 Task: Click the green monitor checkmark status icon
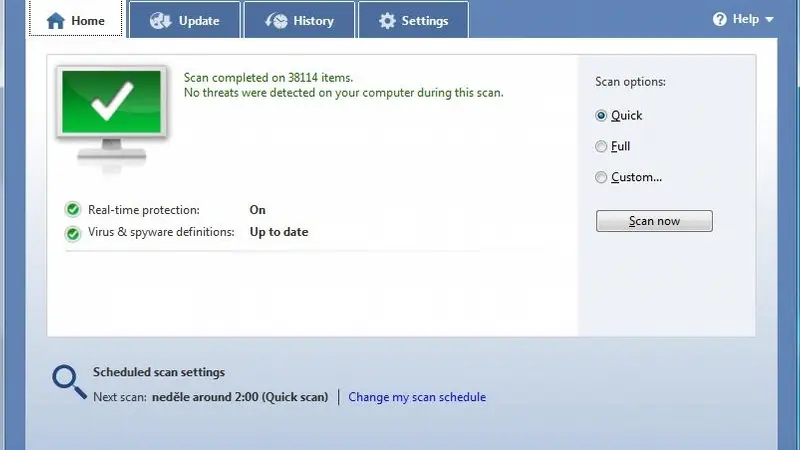pyautogui.click(x=112, y=118)
